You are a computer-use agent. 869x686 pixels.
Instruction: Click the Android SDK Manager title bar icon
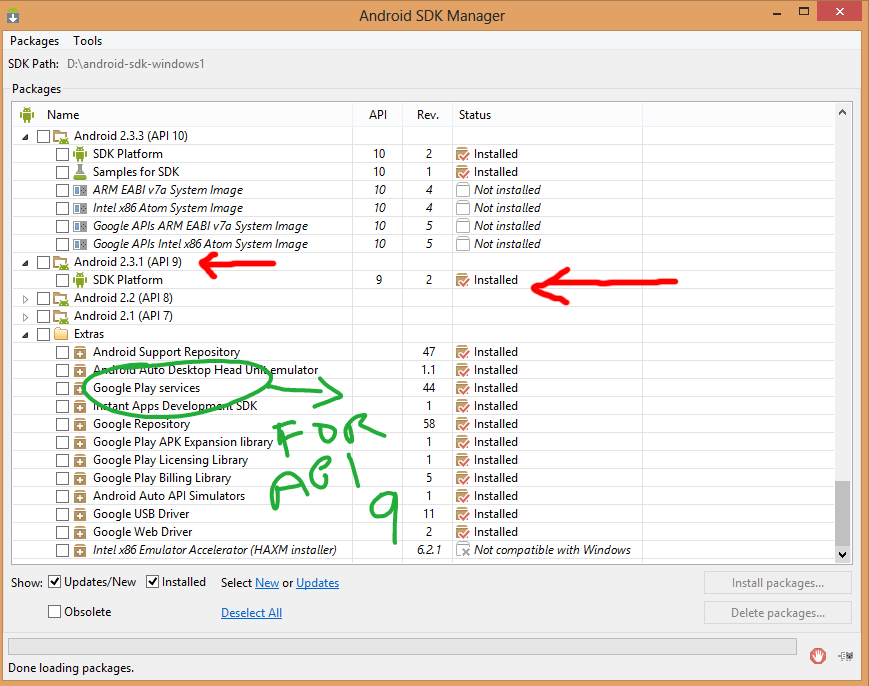pos(13,16)
